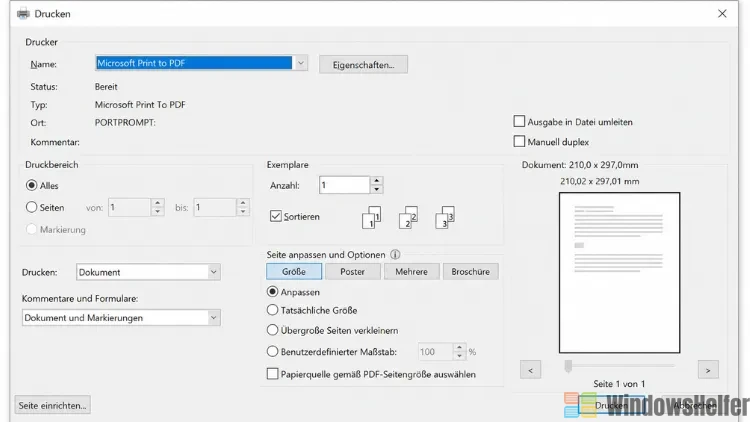Viewport: 750px width, 422px height.
Task: Enable Ausgabe in Datei umleiten
Action: click(519, 122)
